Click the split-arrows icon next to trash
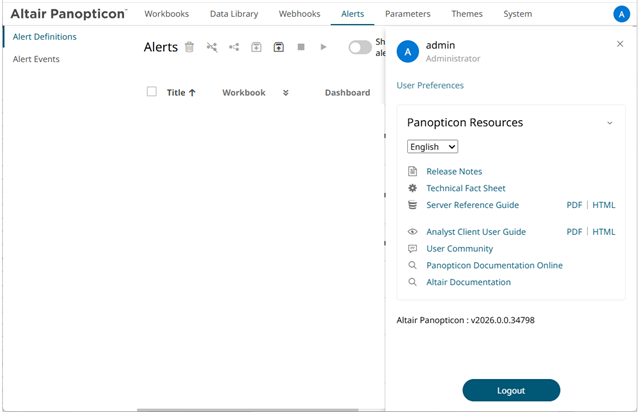 click(212, 47)
